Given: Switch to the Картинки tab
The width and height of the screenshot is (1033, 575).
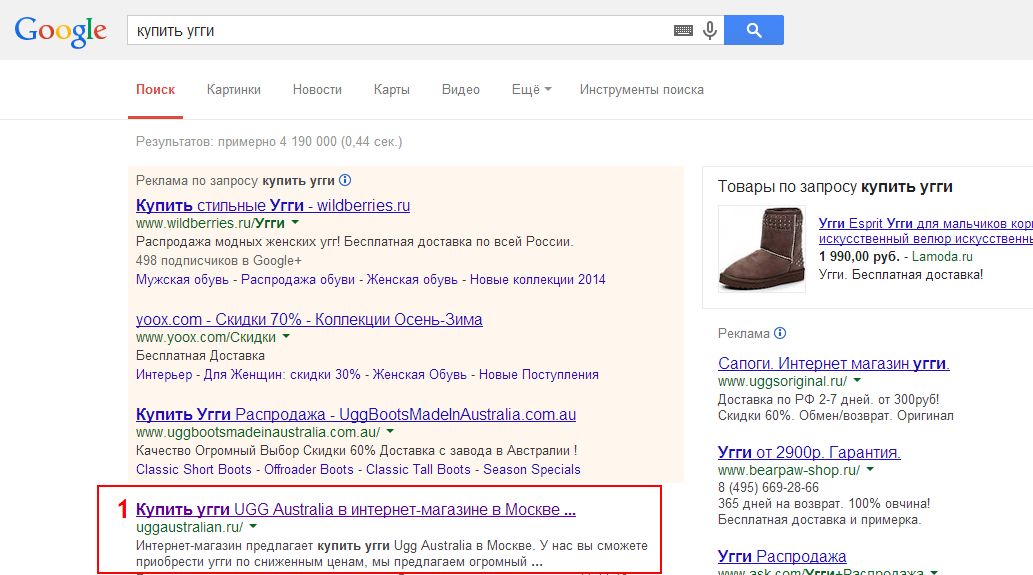Looking at the screenshot, I should click(x=234, y=90).
